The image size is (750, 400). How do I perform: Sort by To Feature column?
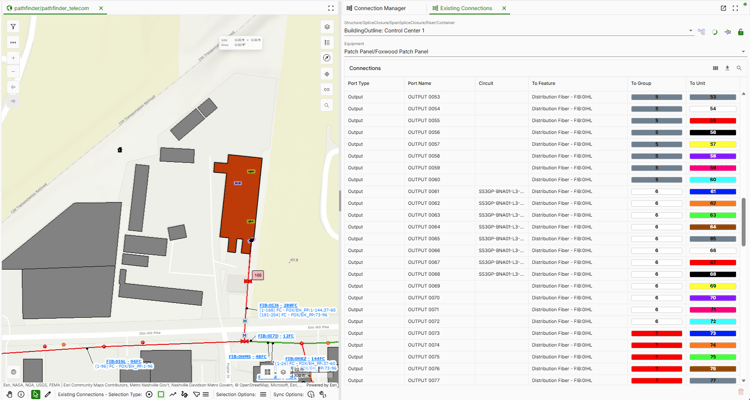click(x=543, y=83)
